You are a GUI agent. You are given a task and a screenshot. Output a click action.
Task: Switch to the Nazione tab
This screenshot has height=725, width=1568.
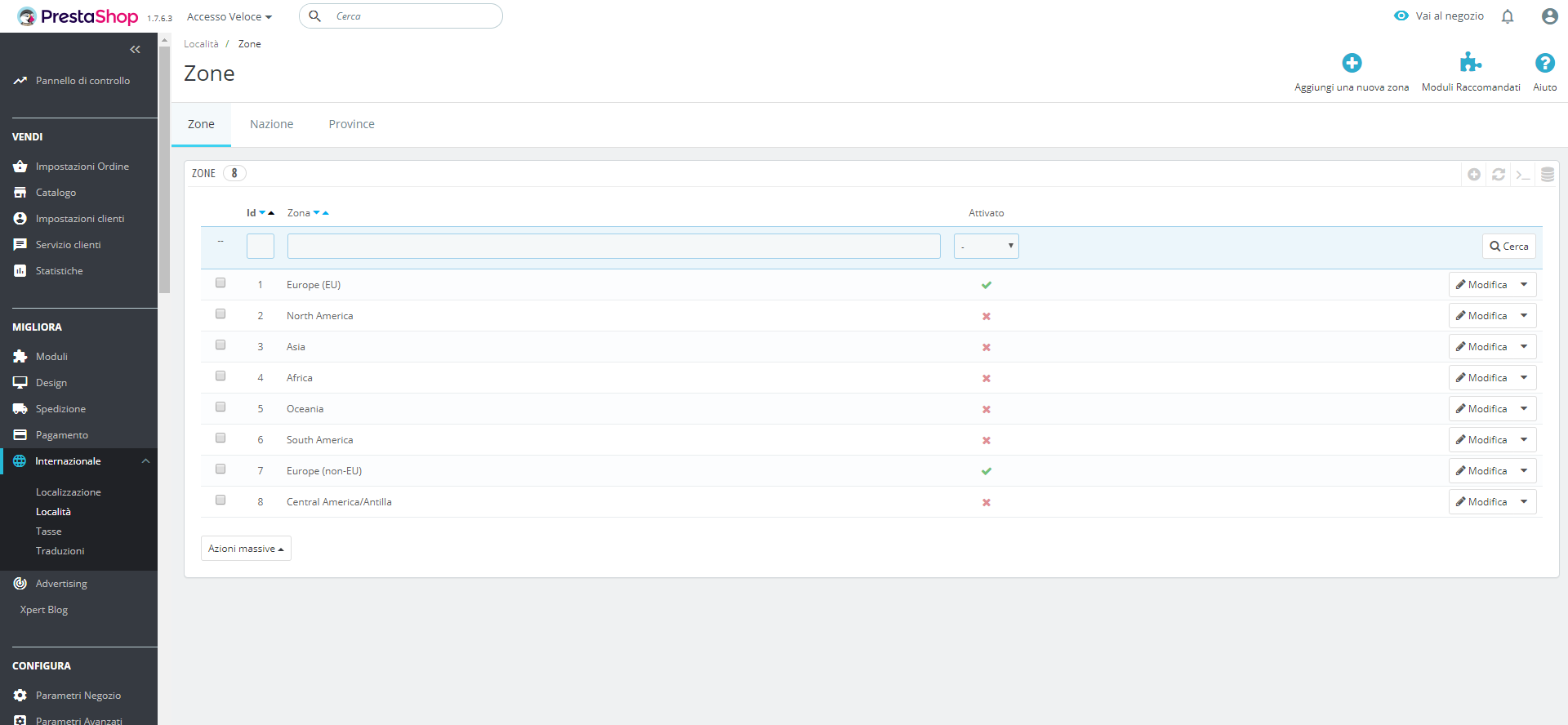[x=272, y=124]
